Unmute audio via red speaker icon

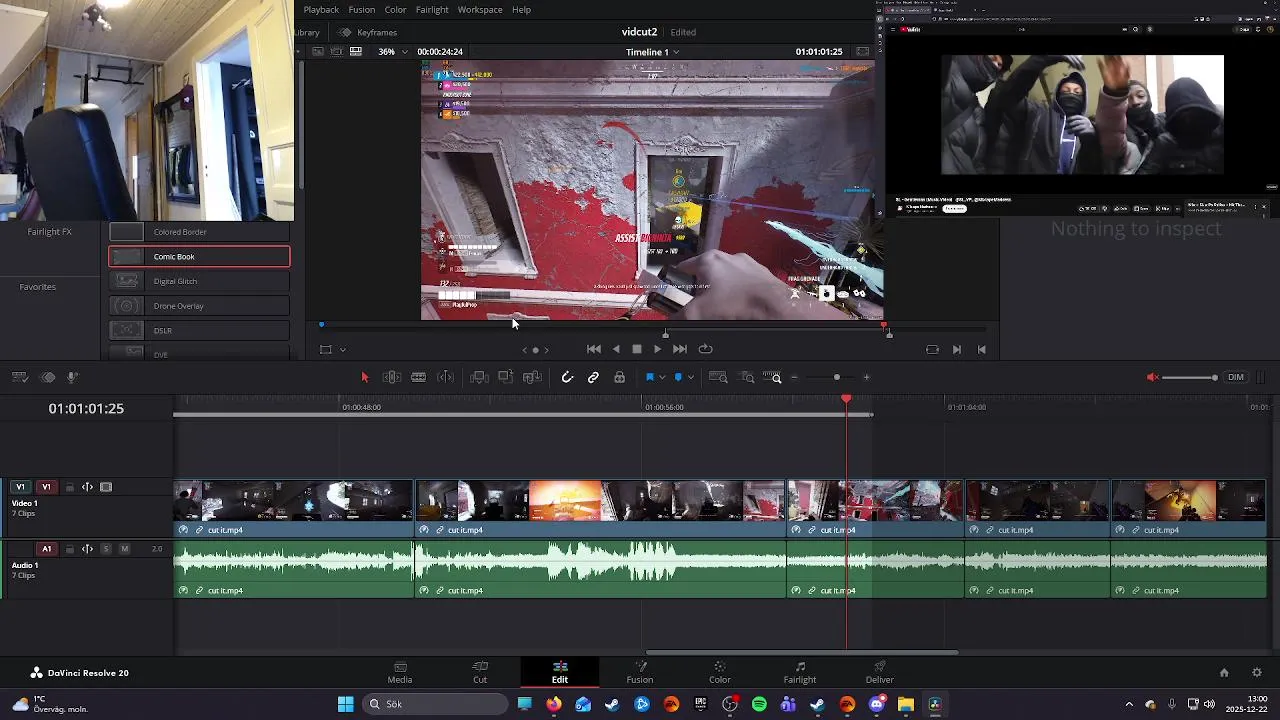1152,377
